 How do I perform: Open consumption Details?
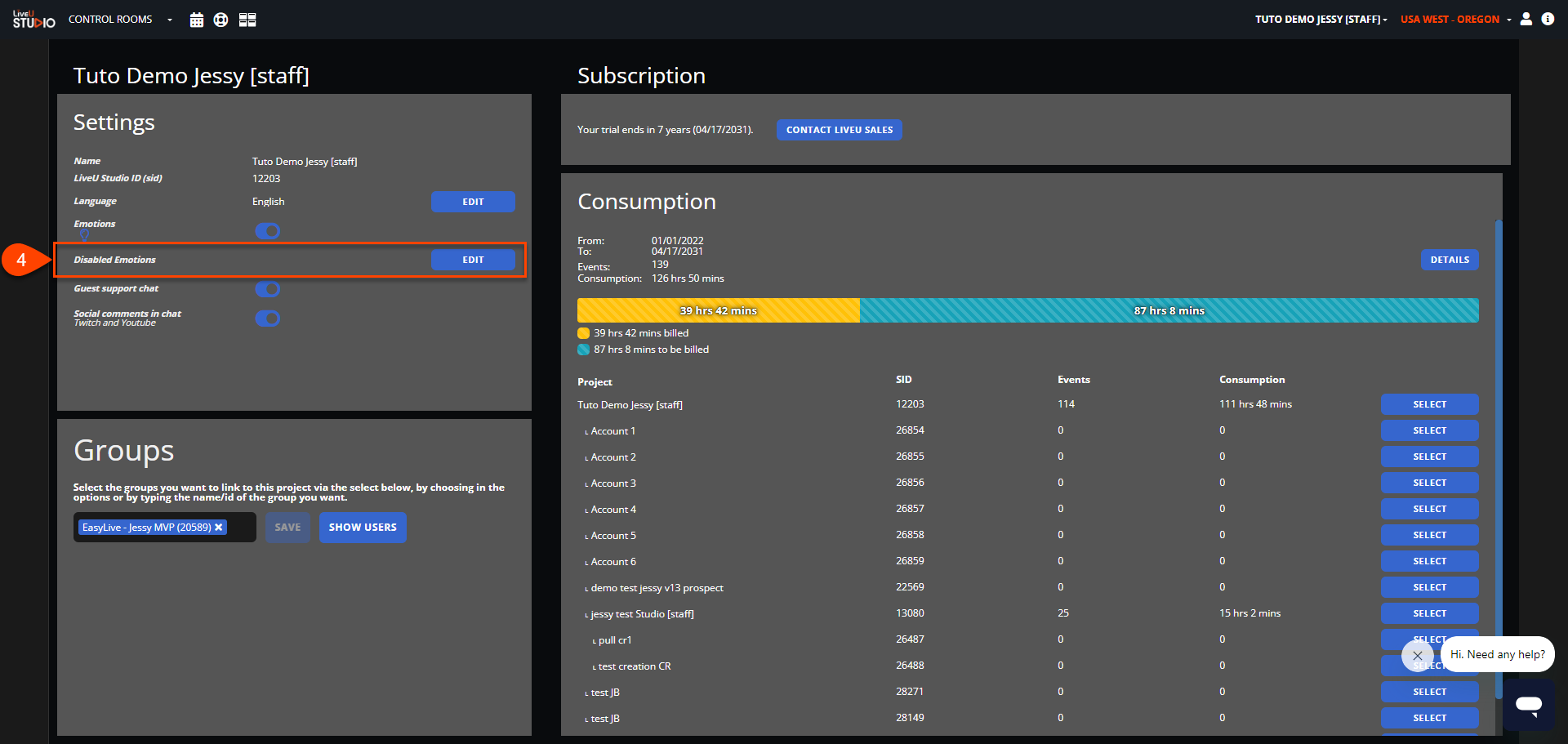click(1450, 260)
